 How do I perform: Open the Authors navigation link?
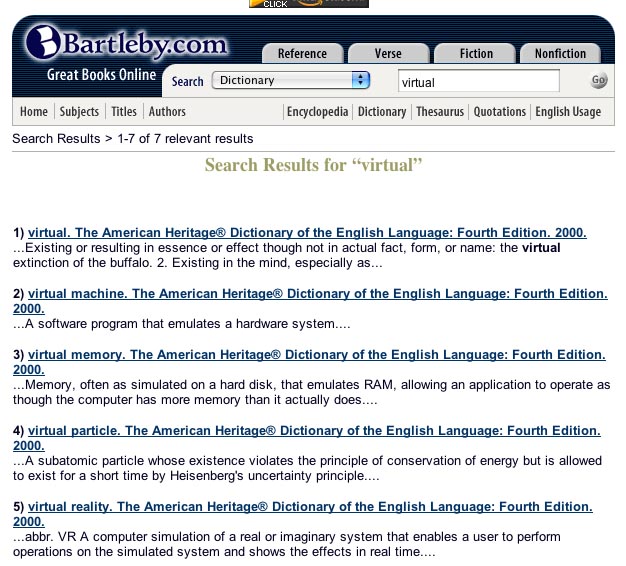click(167, 111)
